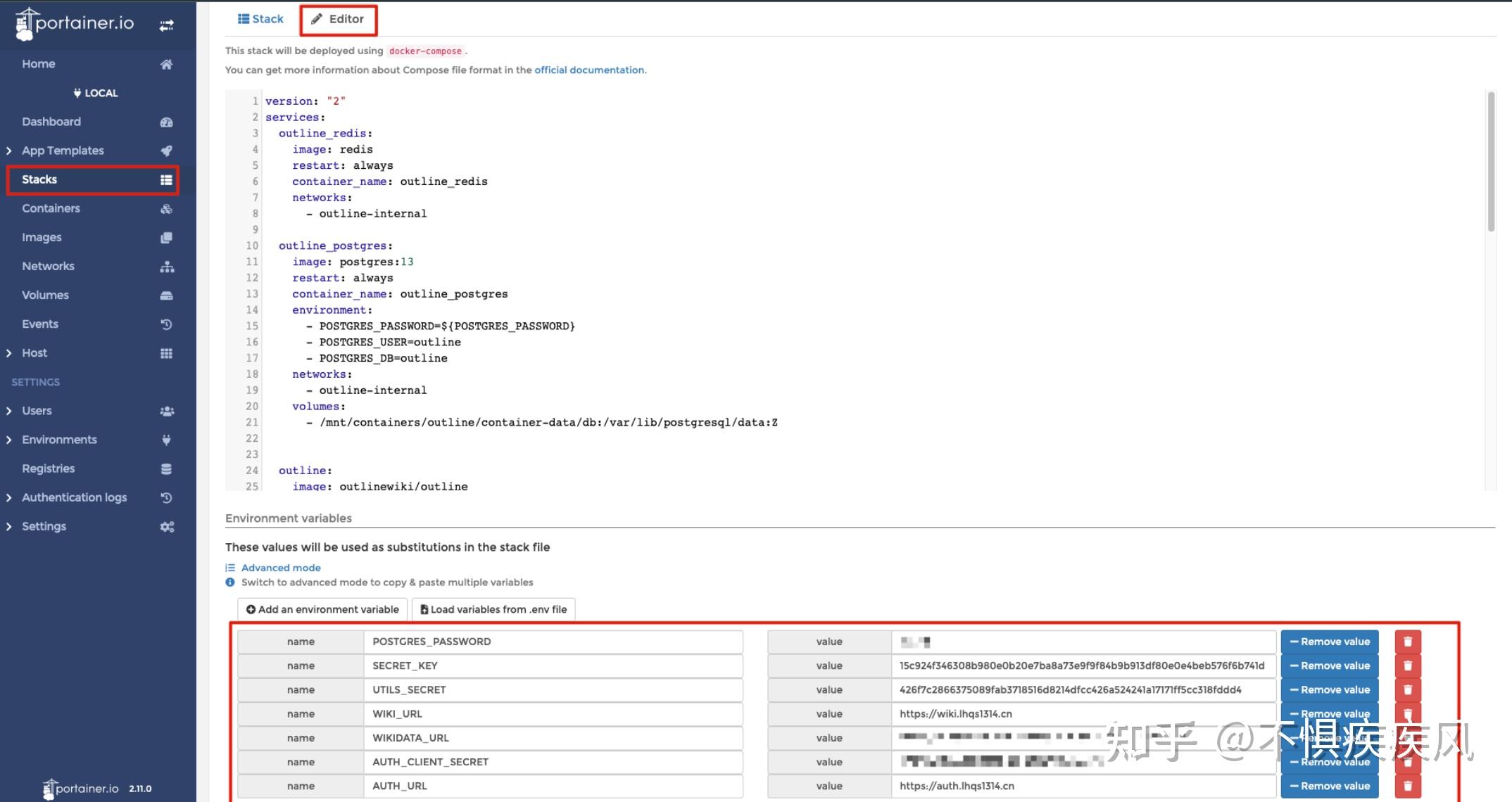Viewport: 1512px width, 802px height.
Task: Click the Containers cubes icon
Action: 166,209
